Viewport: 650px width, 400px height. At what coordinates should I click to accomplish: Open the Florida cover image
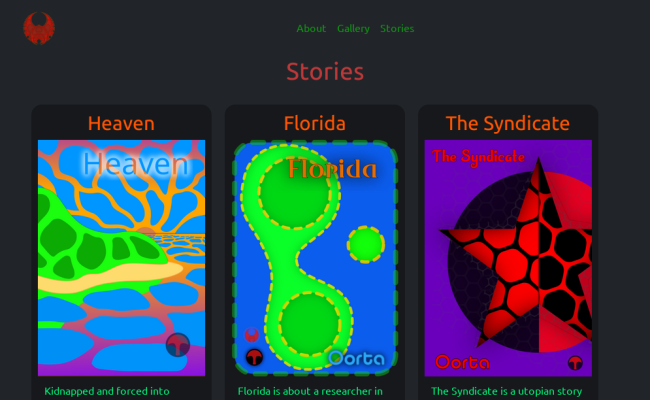pos(315,258)
